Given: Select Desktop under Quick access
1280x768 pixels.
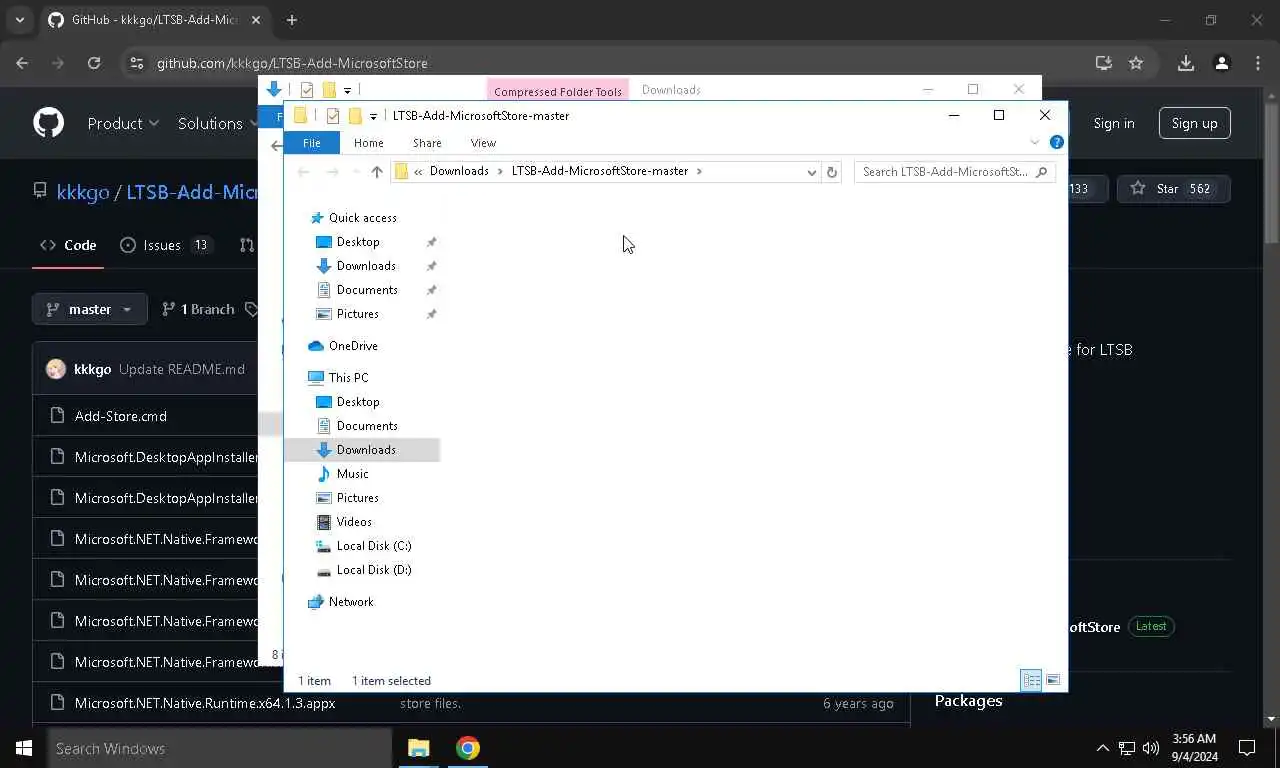Looking at the screenshot, I should (x=358, y=242).
